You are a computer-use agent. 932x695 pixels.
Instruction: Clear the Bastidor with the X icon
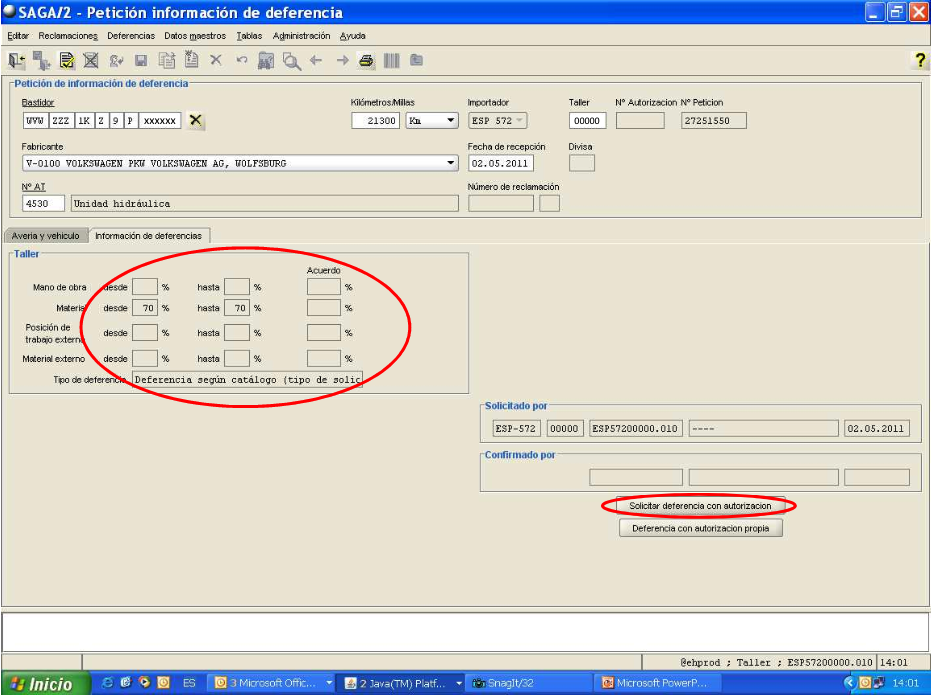(195, 120)
